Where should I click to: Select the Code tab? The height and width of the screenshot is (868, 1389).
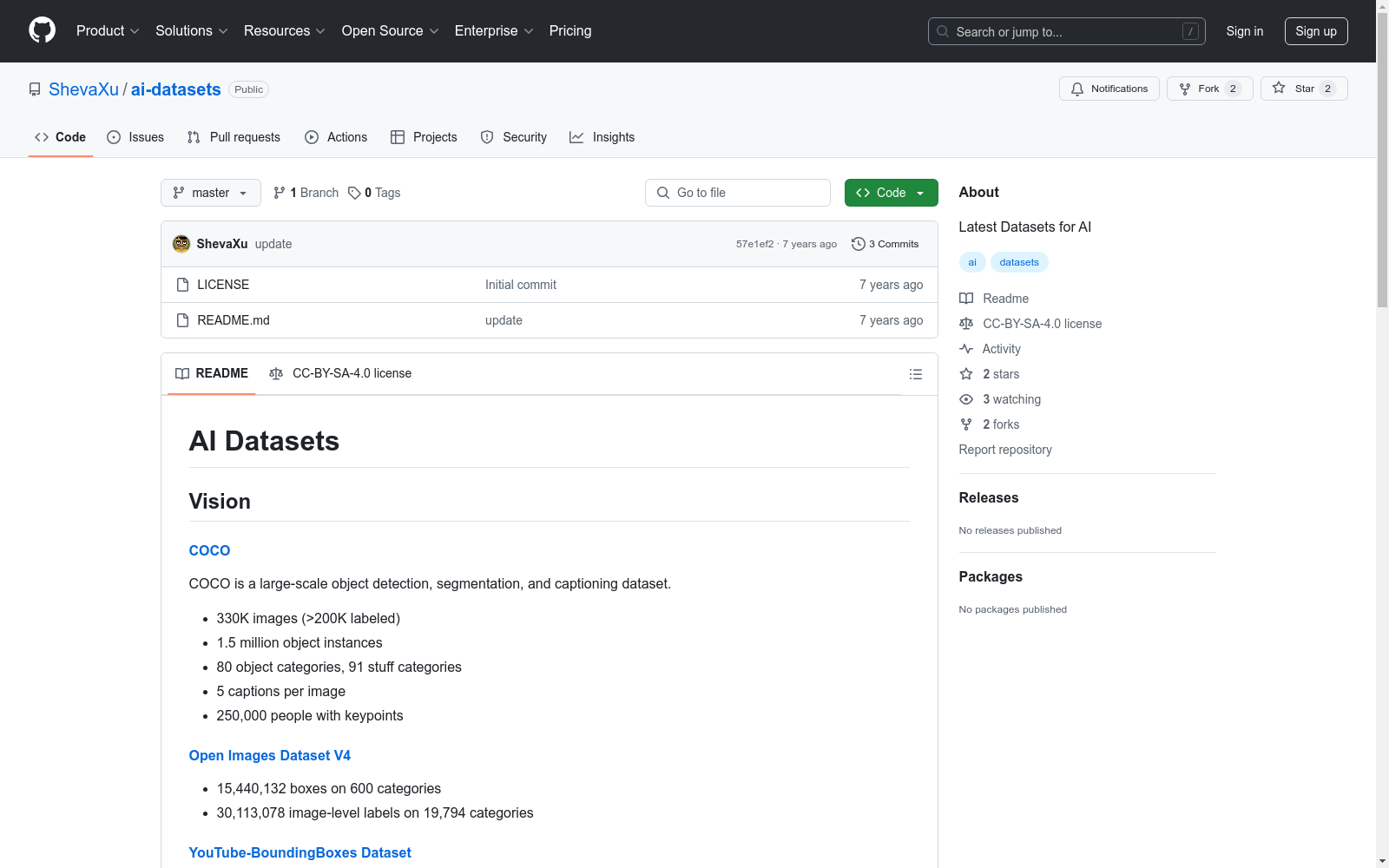(61, 137)
